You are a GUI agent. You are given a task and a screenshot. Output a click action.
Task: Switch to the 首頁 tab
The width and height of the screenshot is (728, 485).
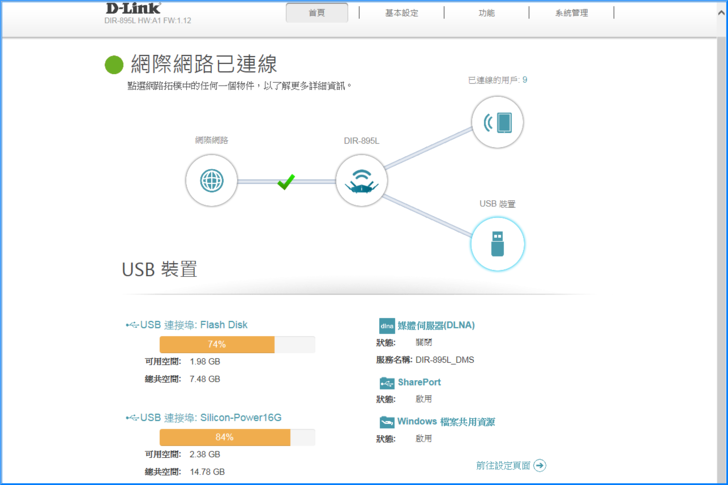[317, 13]
